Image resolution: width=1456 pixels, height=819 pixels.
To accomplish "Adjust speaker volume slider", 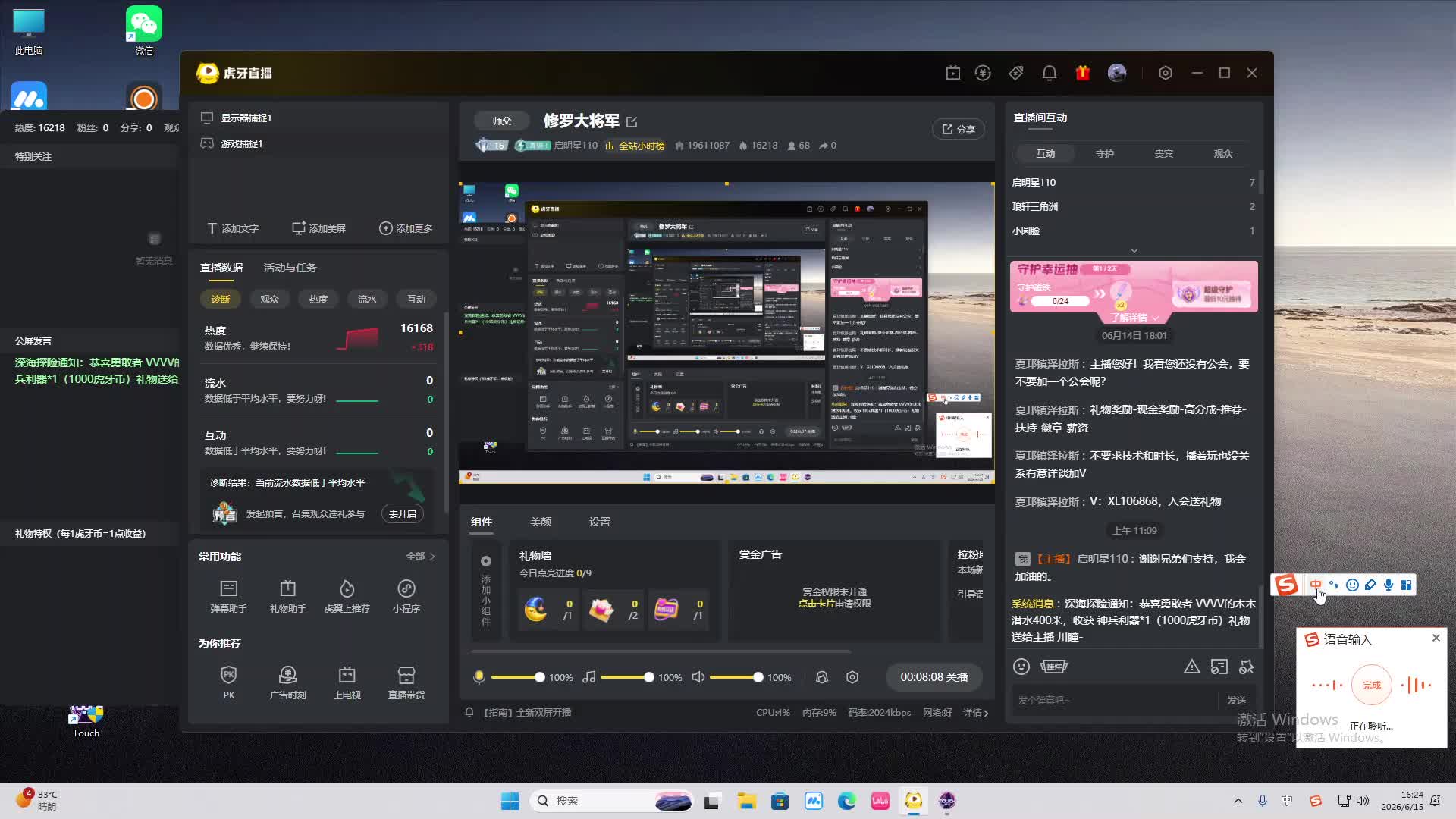I will 736,677.
